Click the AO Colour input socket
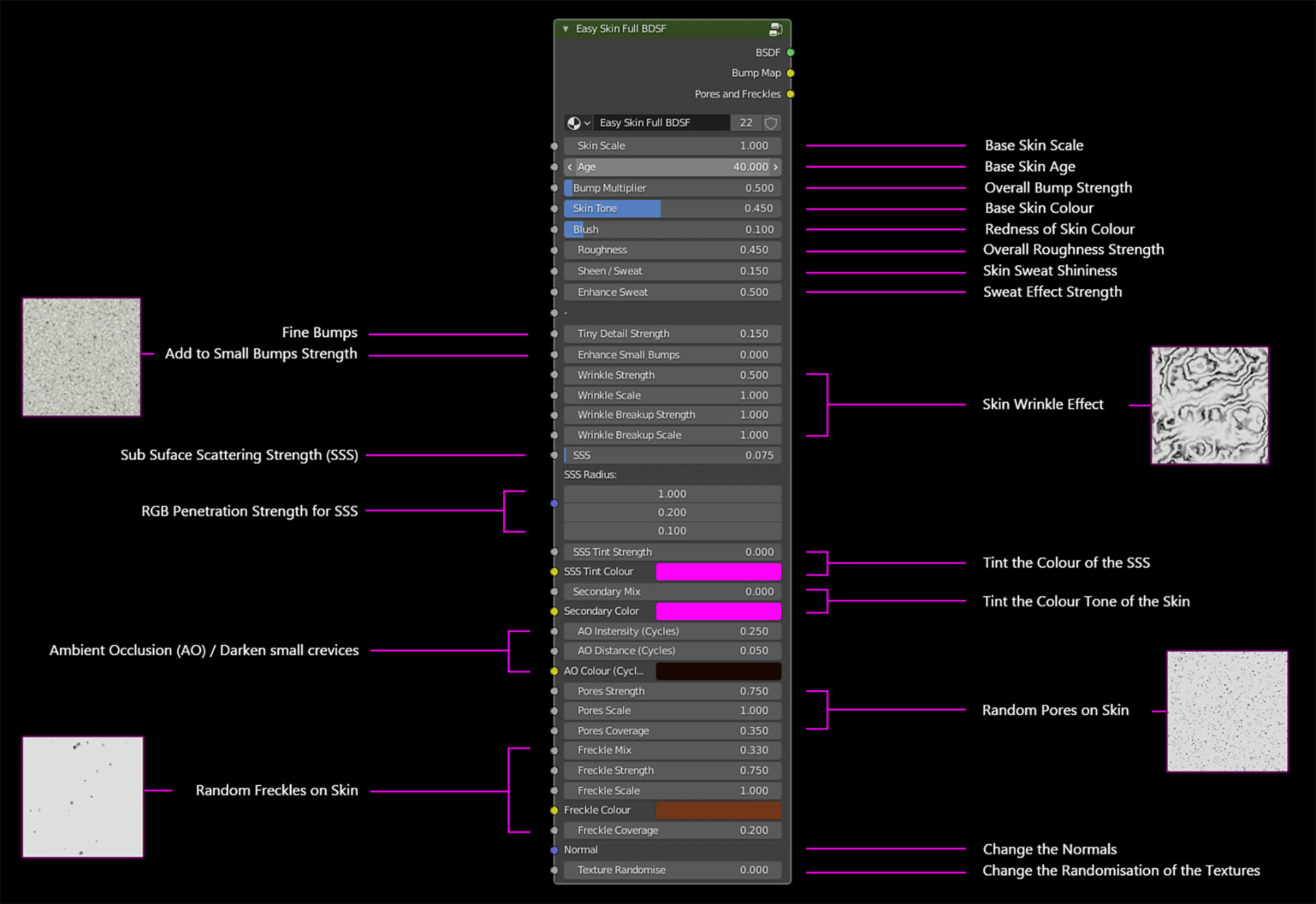 click(554, 671)
